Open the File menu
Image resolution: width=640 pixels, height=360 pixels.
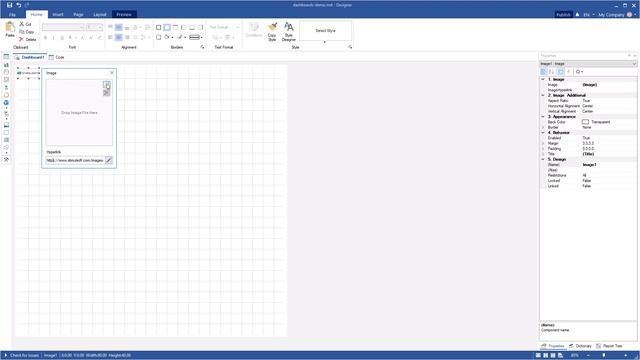tap(12, 14)
